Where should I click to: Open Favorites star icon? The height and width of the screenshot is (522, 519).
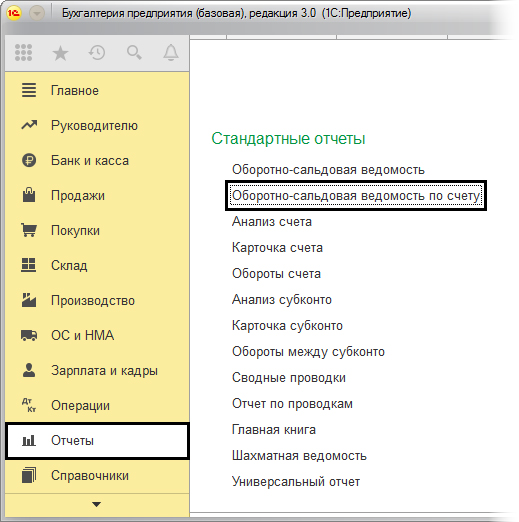[60, 53]
